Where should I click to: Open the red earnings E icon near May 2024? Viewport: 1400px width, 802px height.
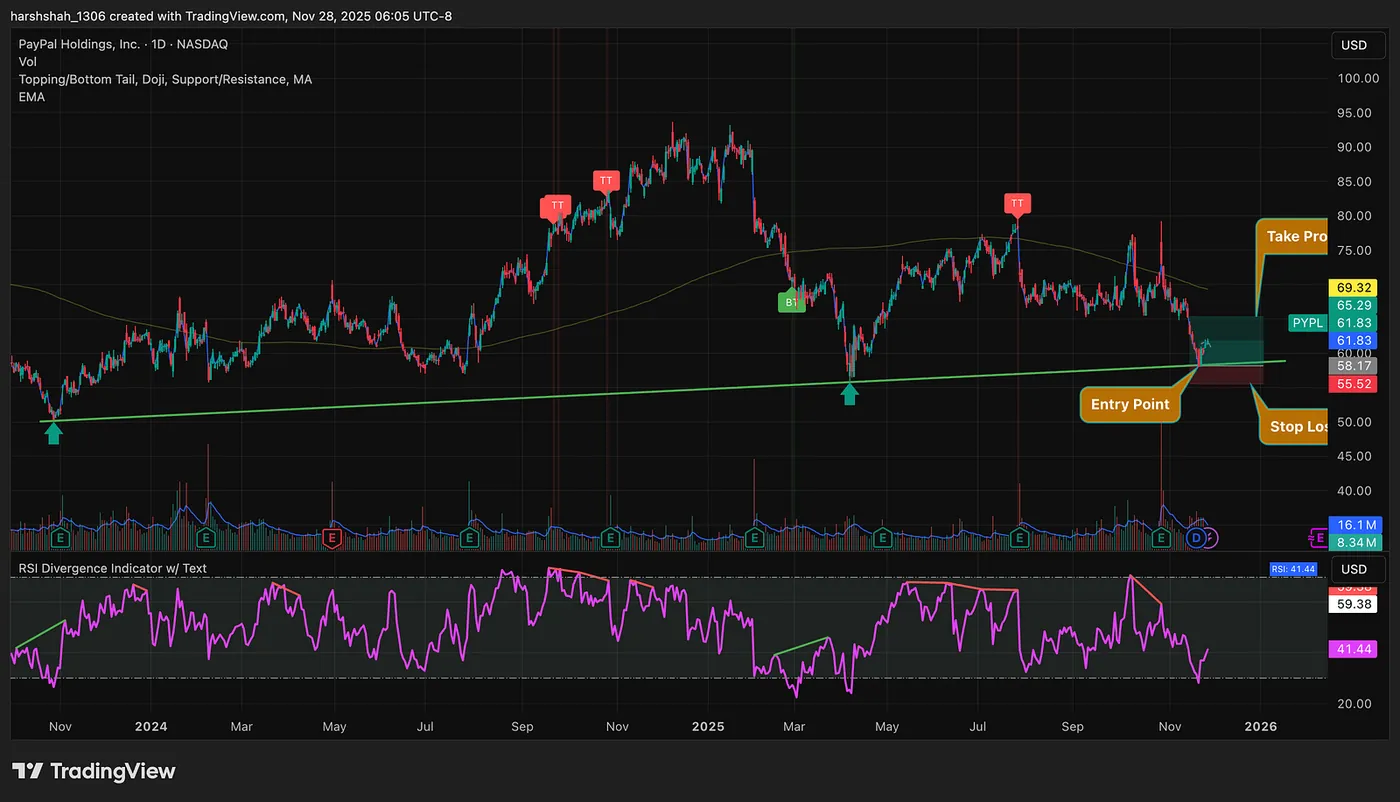pyautogui.click(x=331, y=538)
